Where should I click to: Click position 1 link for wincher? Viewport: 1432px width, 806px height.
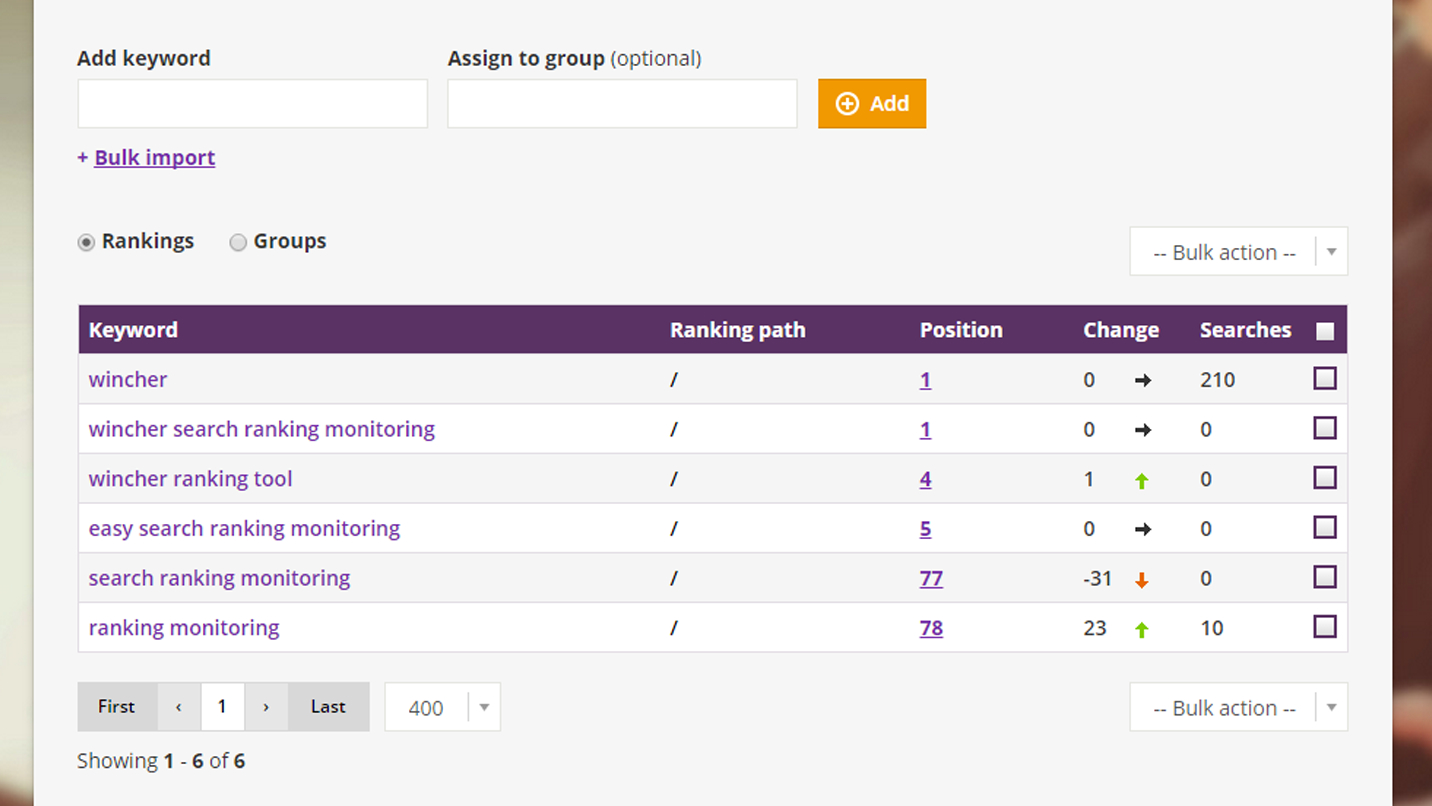pyautogui.click(x=925, y=380)
